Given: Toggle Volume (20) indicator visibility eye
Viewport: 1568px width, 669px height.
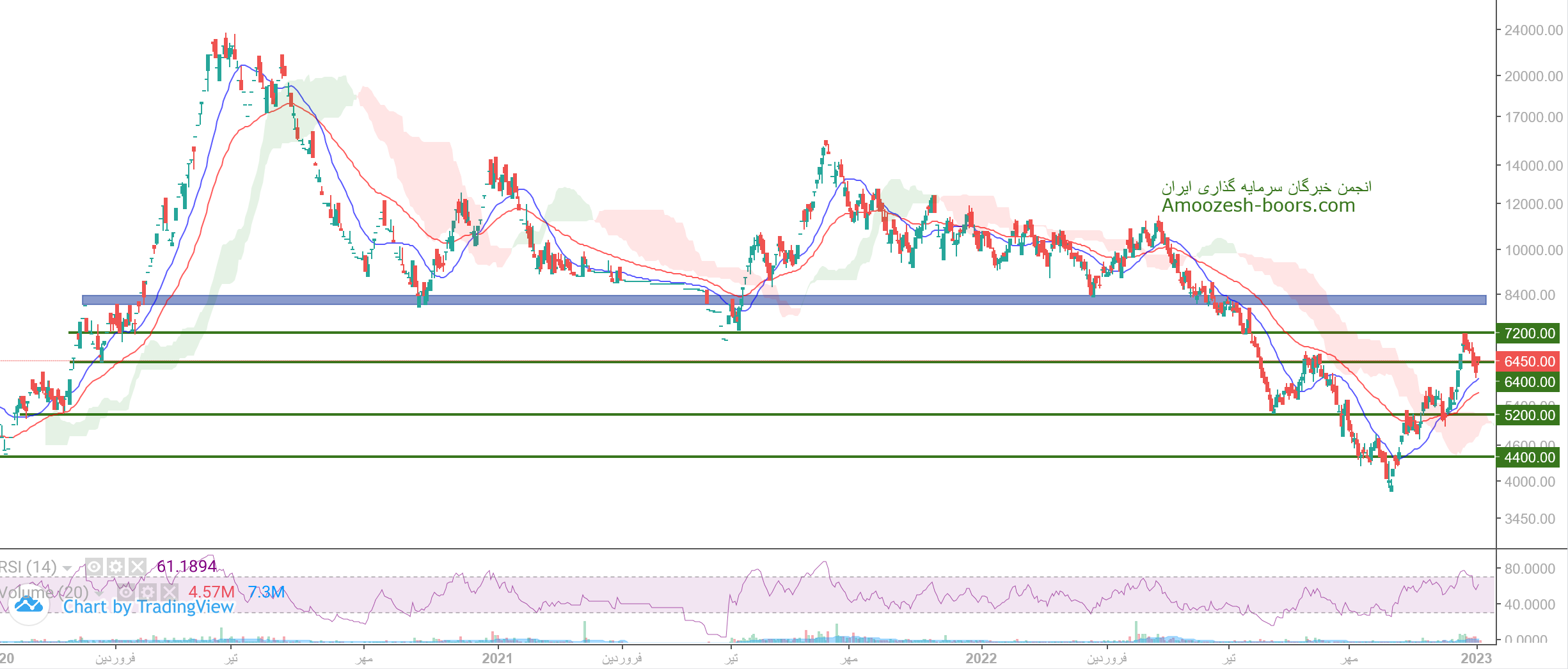Looking at the screenshot, I should click(126, 592).
